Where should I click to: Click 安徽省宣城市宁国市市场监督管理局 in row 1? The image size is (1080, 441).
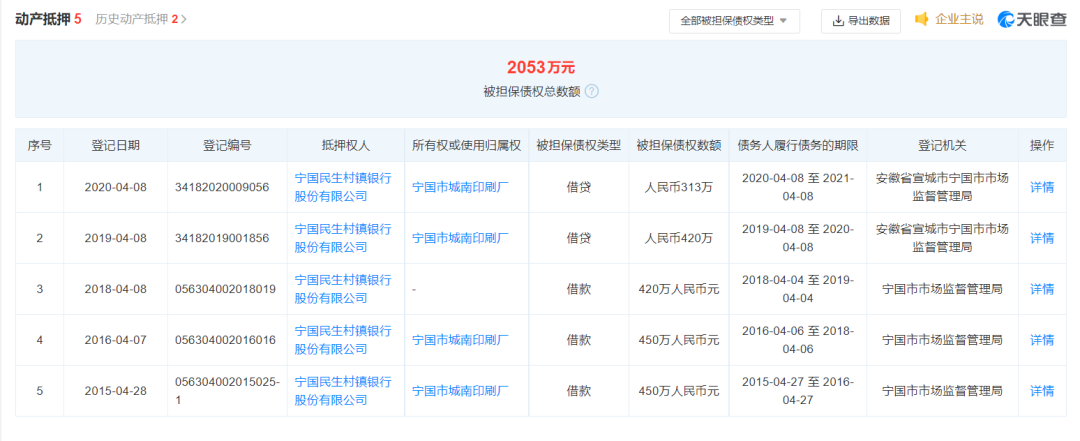click(x=942, y=187)
